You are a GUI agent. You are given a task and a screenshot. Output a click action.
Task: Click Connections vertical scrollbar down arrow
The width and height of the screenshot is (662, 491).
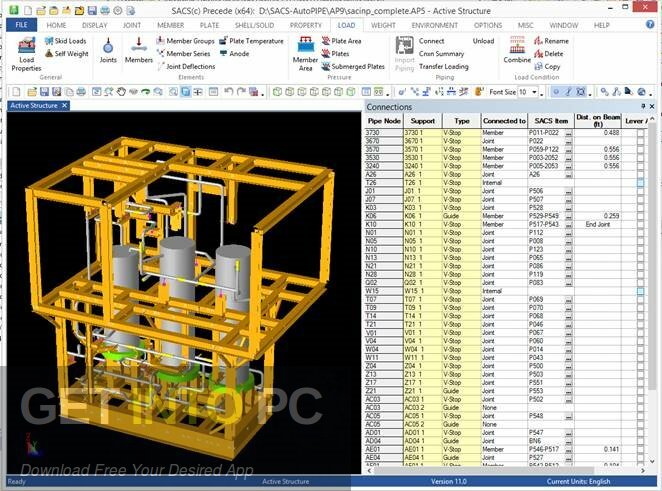(x=652, y=461)
